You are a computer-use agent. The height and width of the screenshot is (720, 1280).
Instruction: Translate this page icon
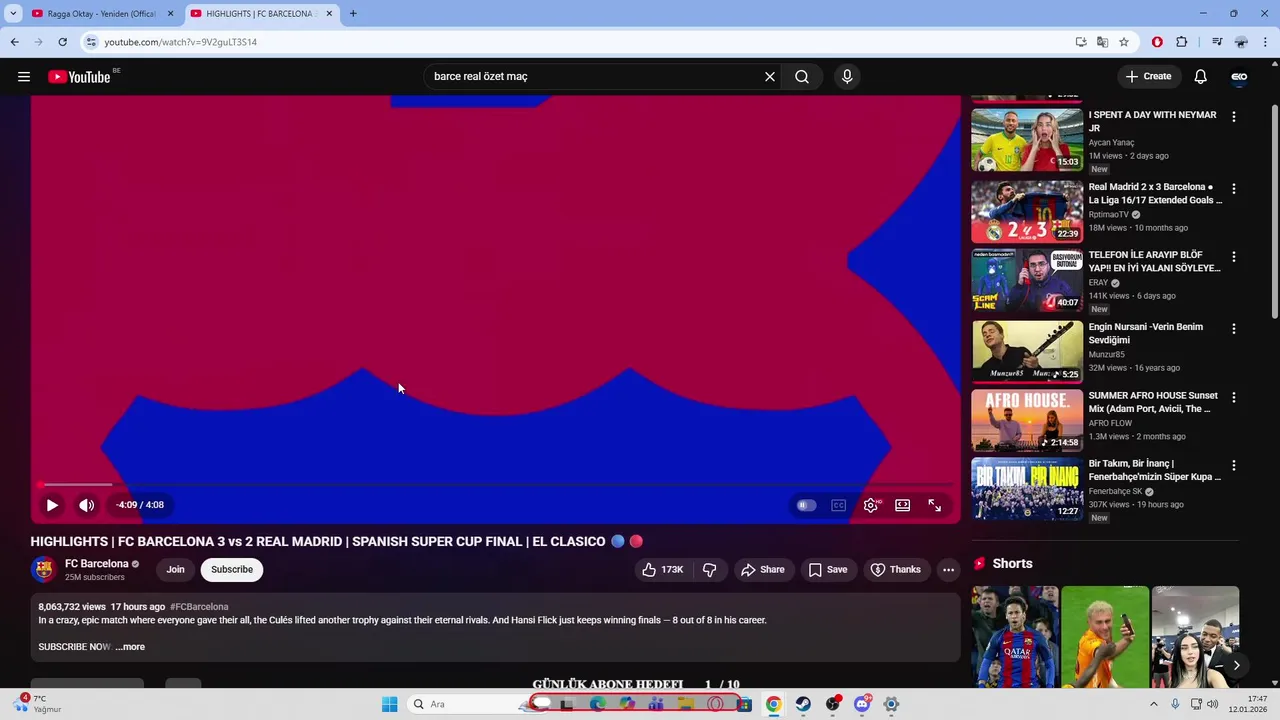point(1102,42)
